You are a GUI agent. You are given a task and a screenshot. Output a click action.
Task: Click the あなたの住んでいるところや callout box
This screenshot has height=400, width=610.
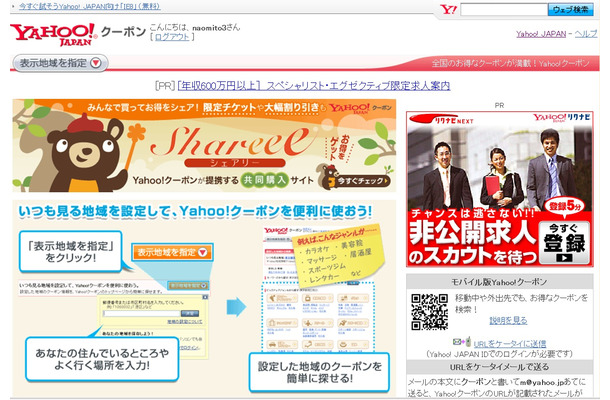point(102,359)
